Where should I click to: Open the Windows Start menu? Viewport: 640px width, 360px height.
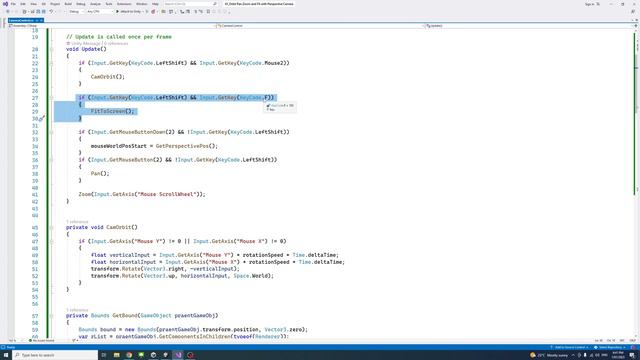tap(6, 355)
